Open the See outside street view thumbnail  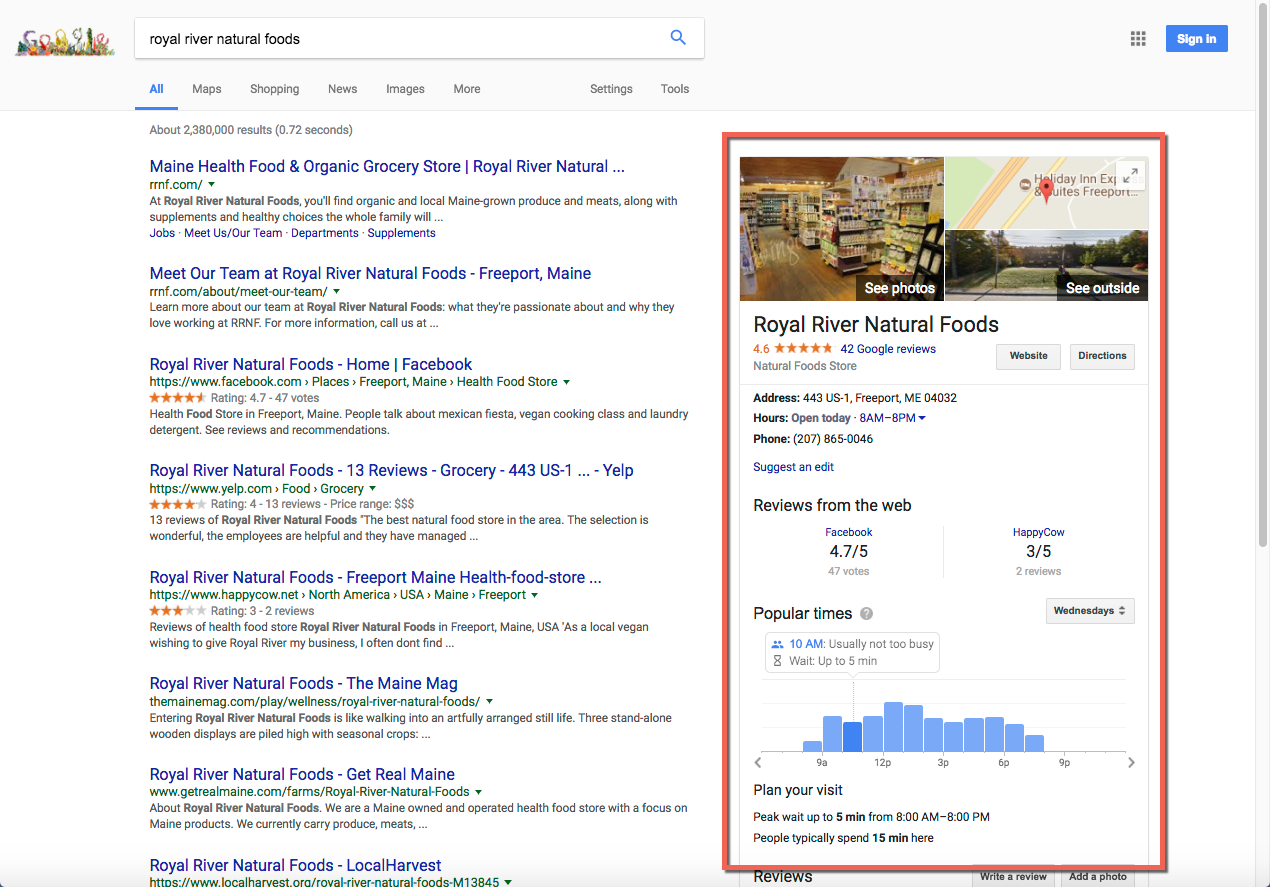(x=1047, y=265)
